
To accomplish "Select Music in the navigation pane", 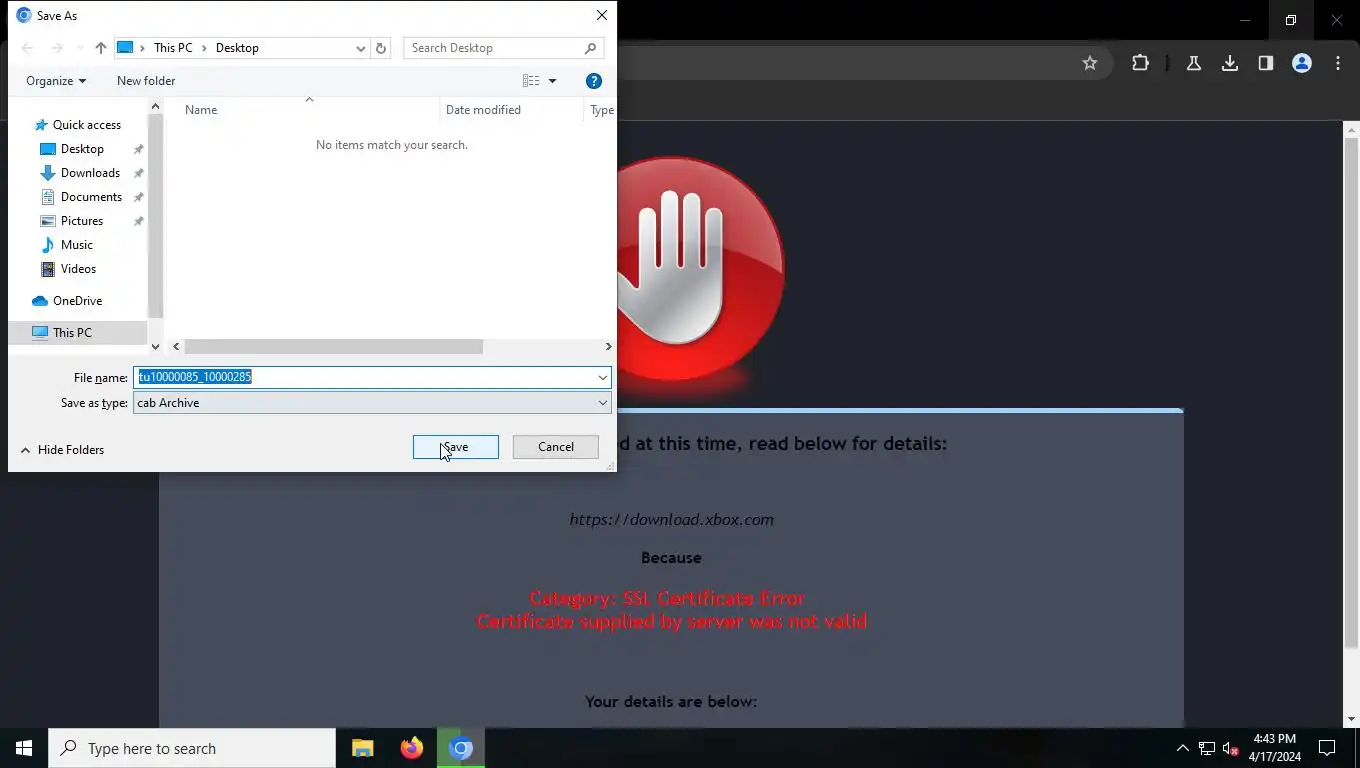I will point(76,245).
